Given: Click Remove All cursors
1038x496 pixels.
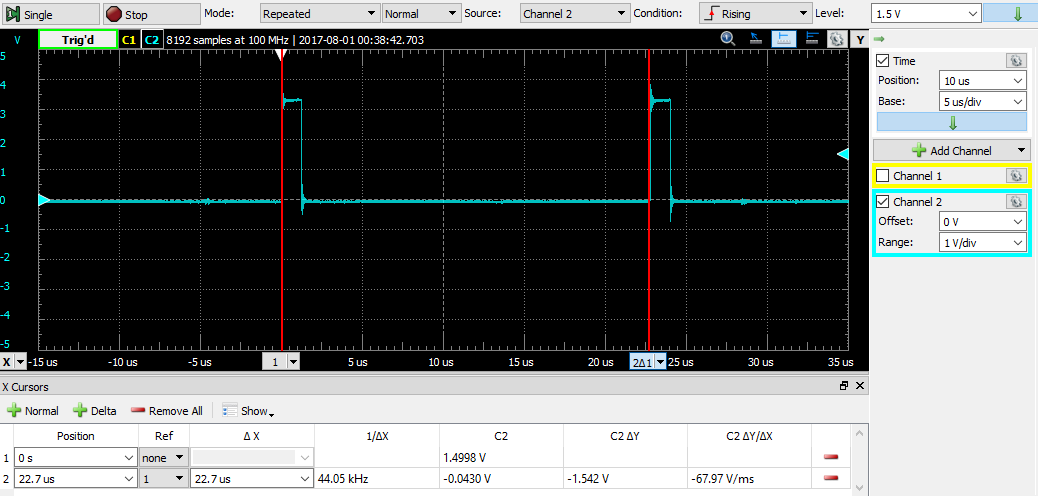Looking at the screenshot, I should click(167, 411).
